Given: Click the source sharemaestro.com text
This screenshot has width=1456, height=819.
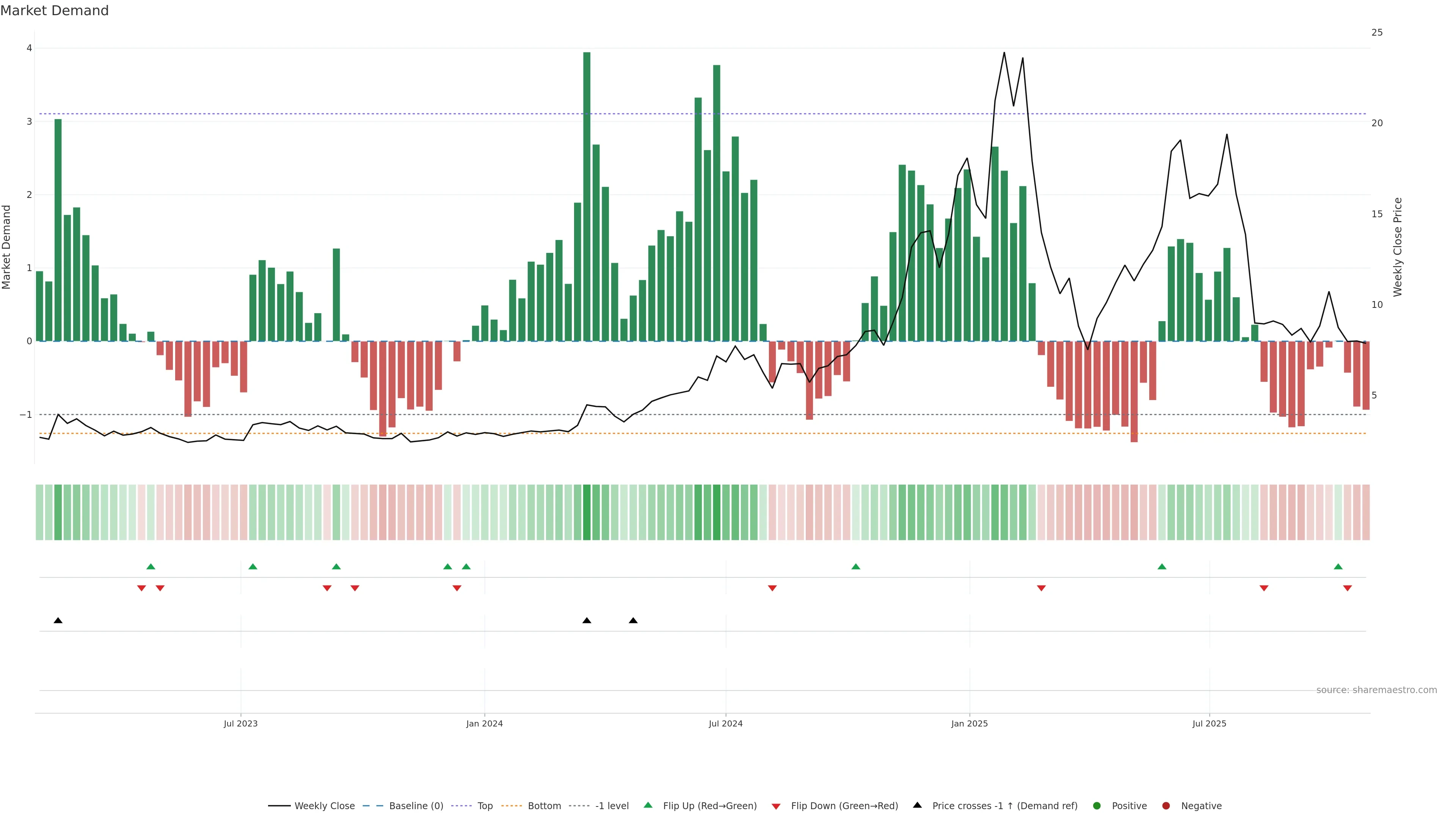Looking at the screenshot, I should (1376, 690).
